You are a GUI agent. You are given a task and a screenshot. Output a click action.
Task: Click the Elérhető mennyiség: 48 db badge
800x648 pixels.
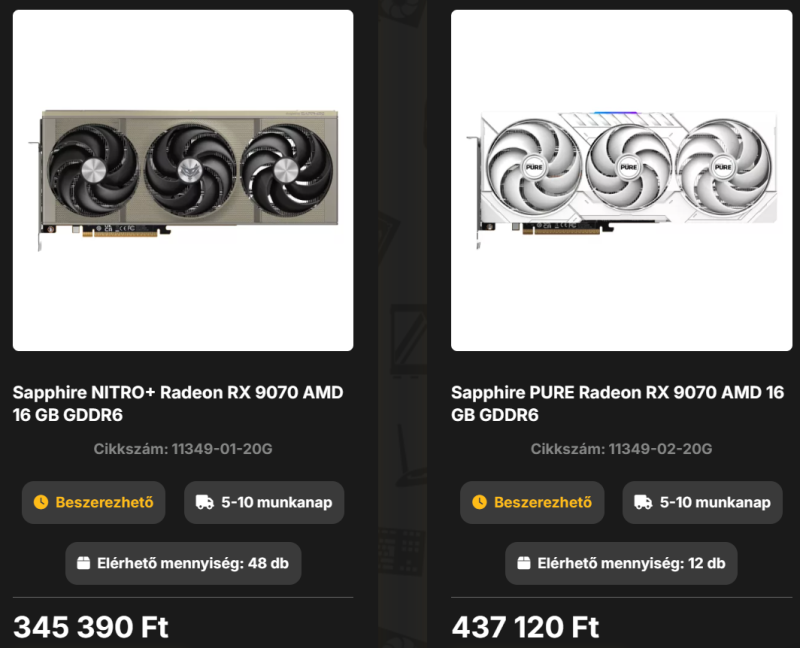click(x=183, y=563)
